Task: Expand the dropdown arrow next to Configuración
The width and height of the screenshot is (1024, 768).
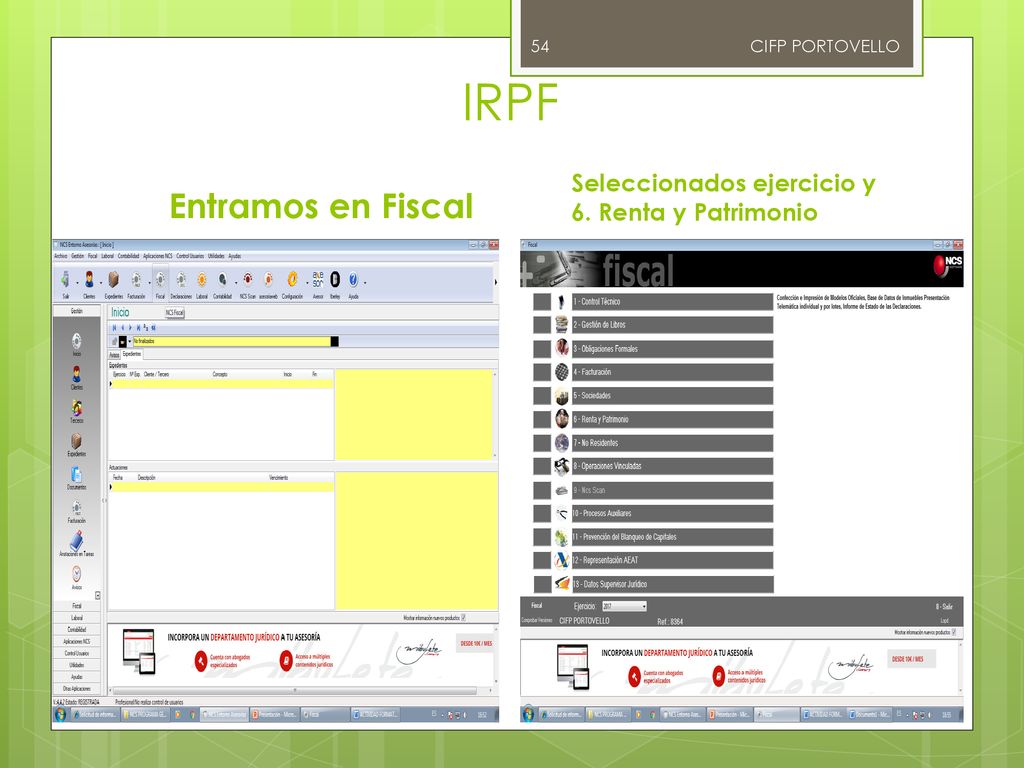Action: pos(307,283)
